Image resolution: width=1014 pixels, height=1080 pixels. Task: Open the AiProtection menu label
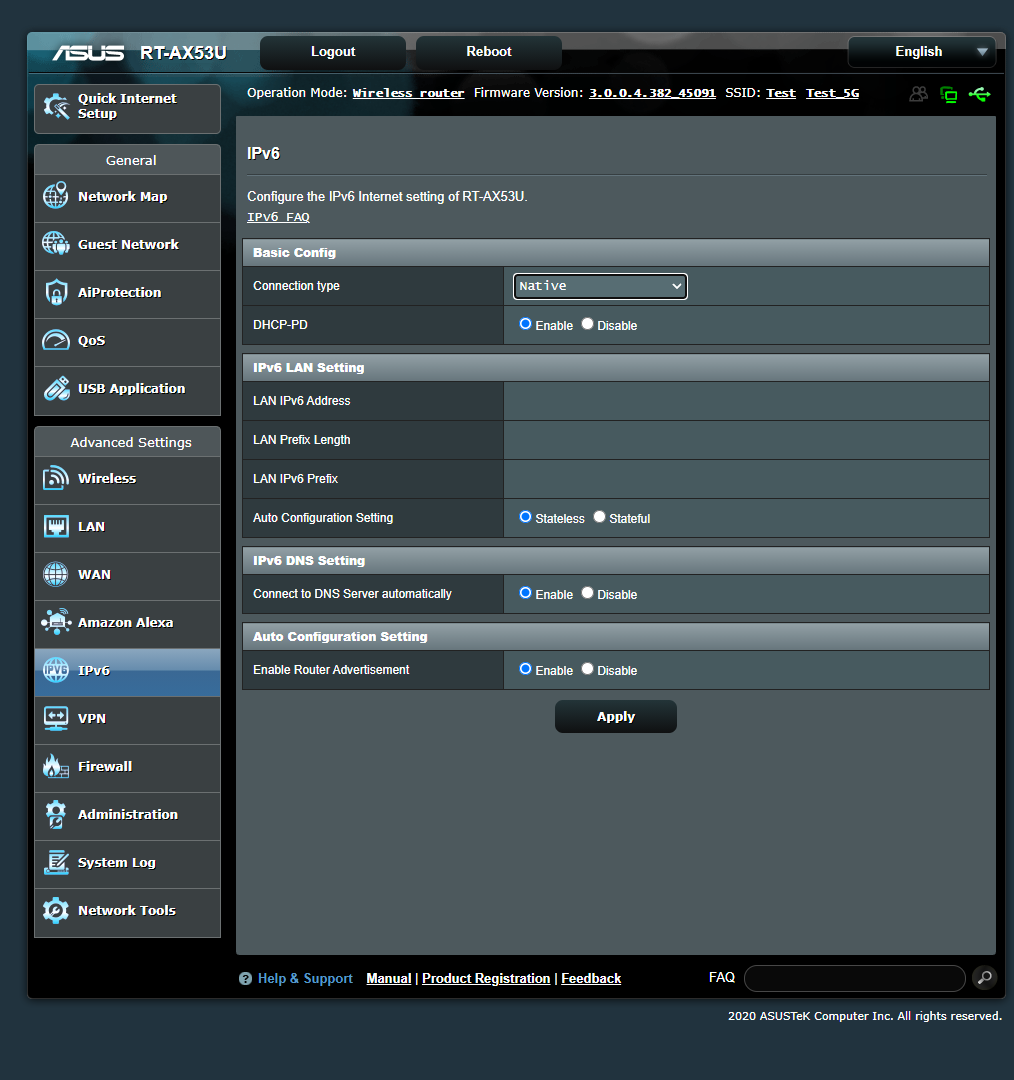coord(119,293)
